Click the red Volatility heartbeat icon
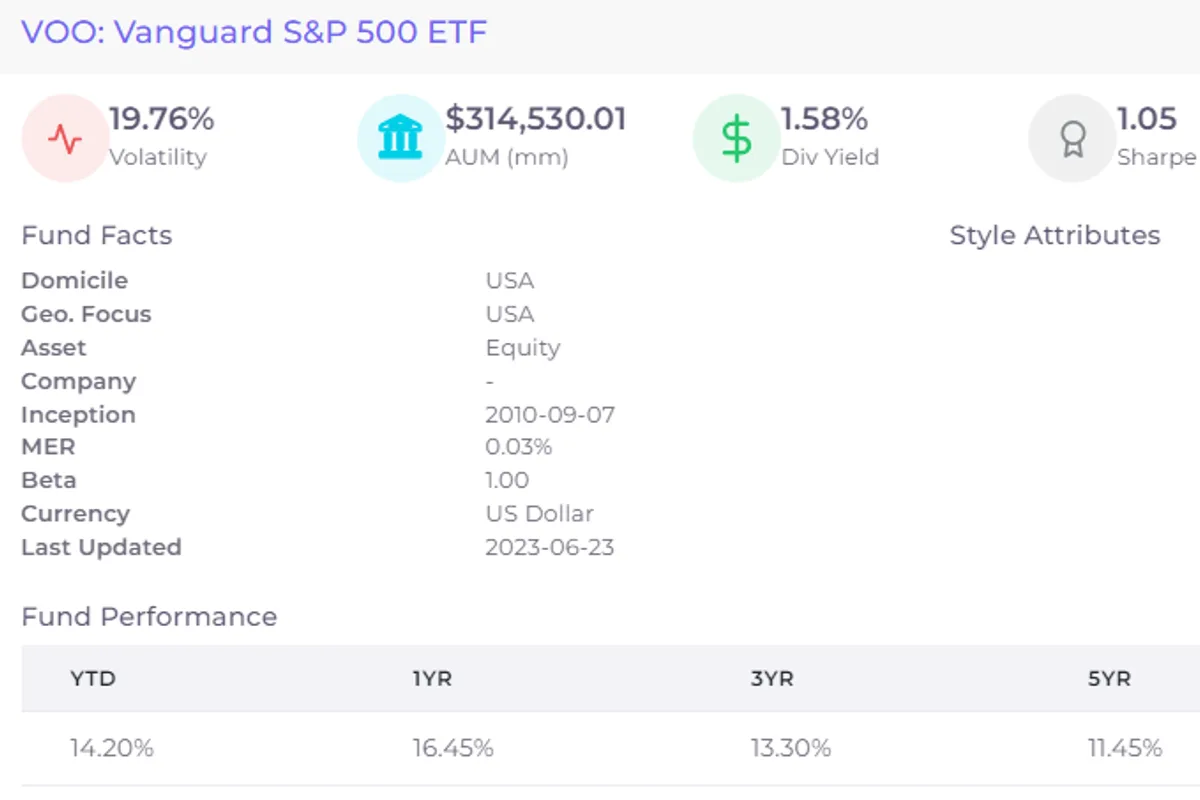 (64, 138)
